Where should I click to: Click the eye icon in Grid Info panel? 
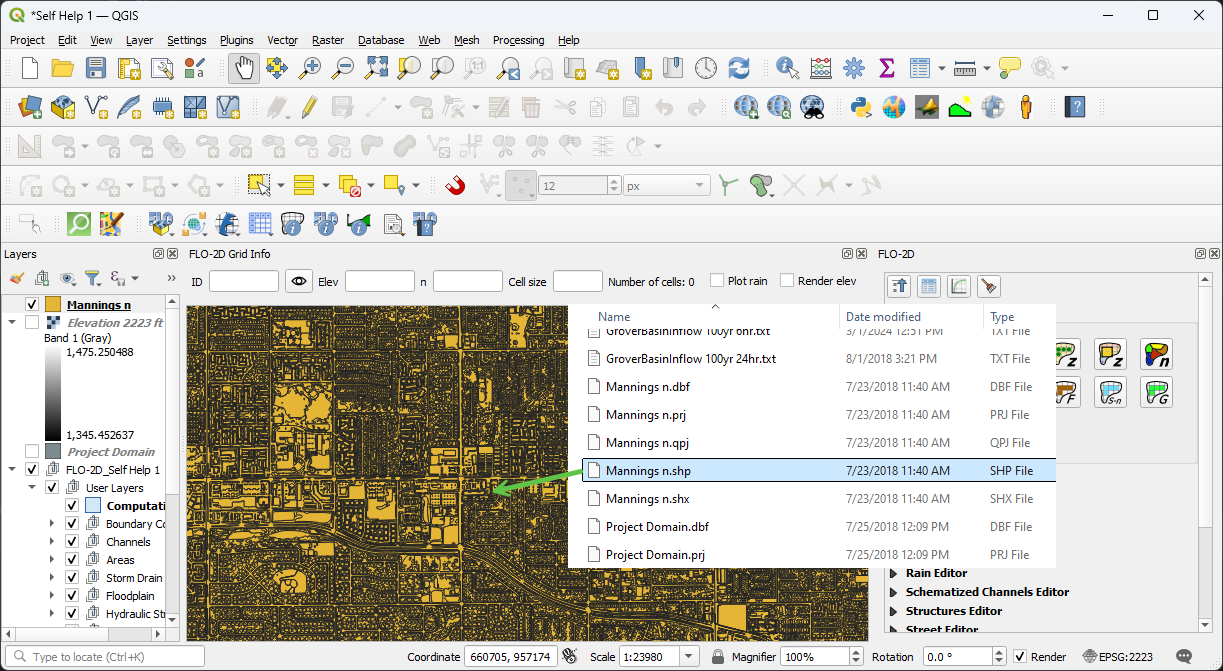[x=299, y=282]
